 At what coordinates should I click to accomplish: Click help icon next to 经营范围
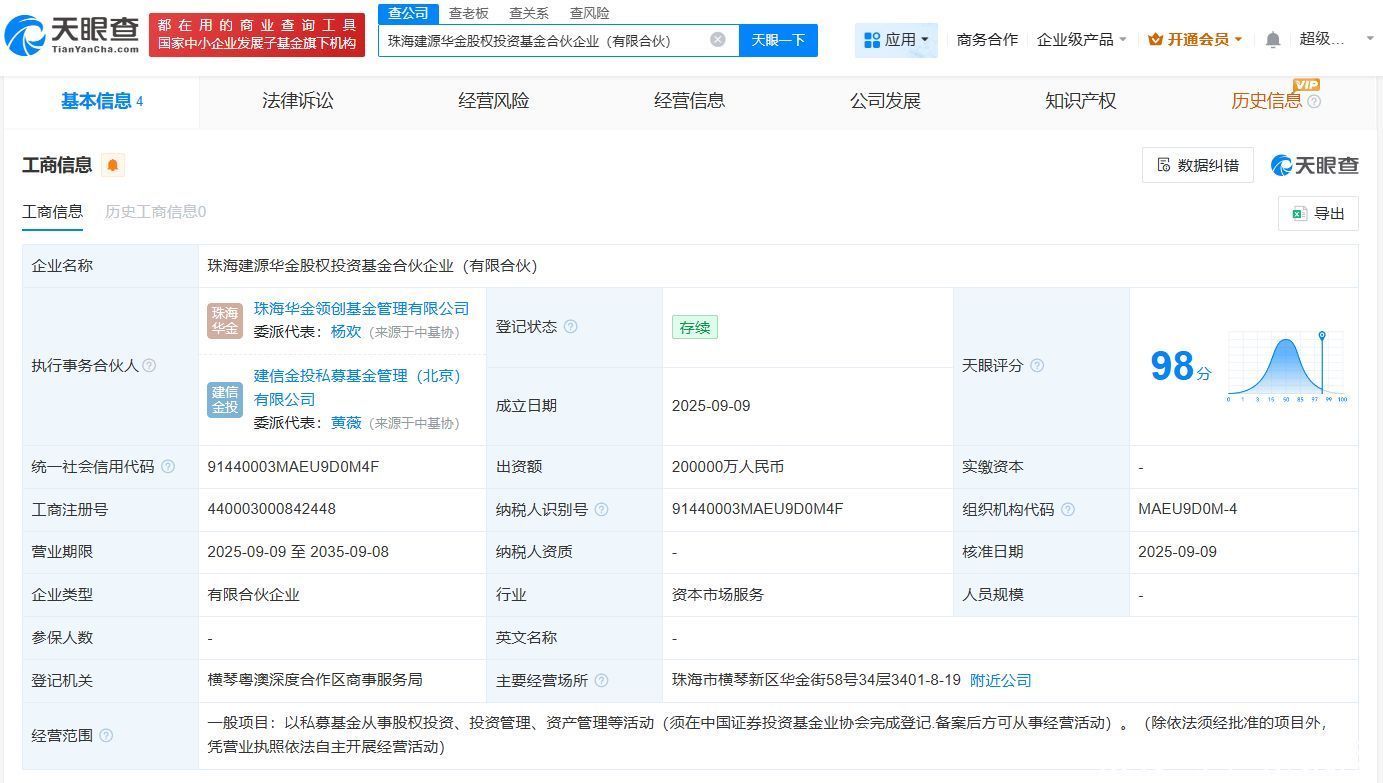click(106, 736)
